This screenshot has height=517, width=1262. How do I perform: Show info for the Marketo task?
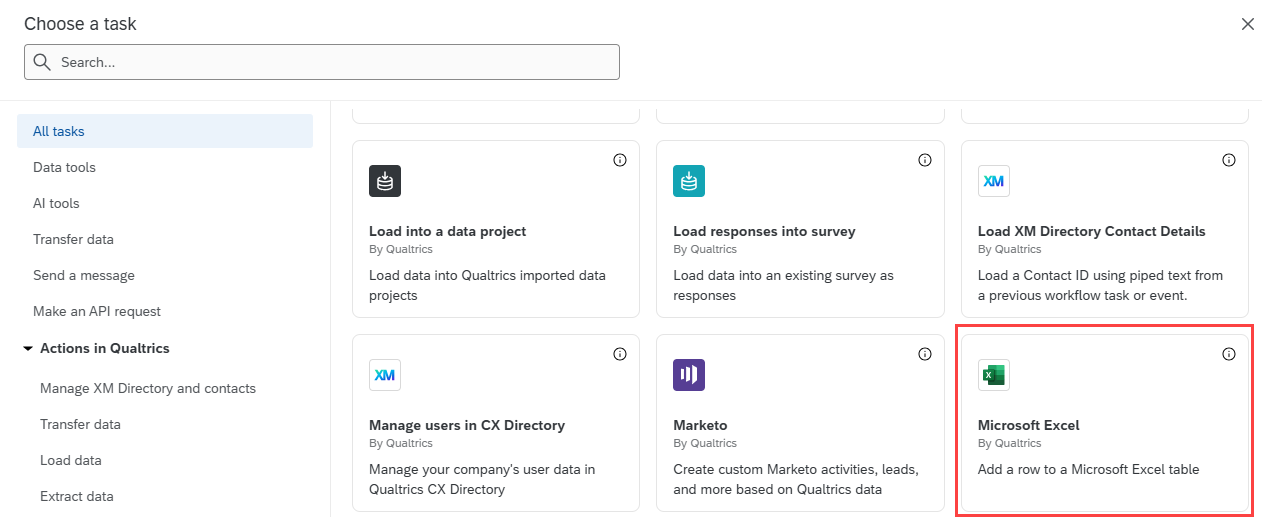[x=924, y=354]
